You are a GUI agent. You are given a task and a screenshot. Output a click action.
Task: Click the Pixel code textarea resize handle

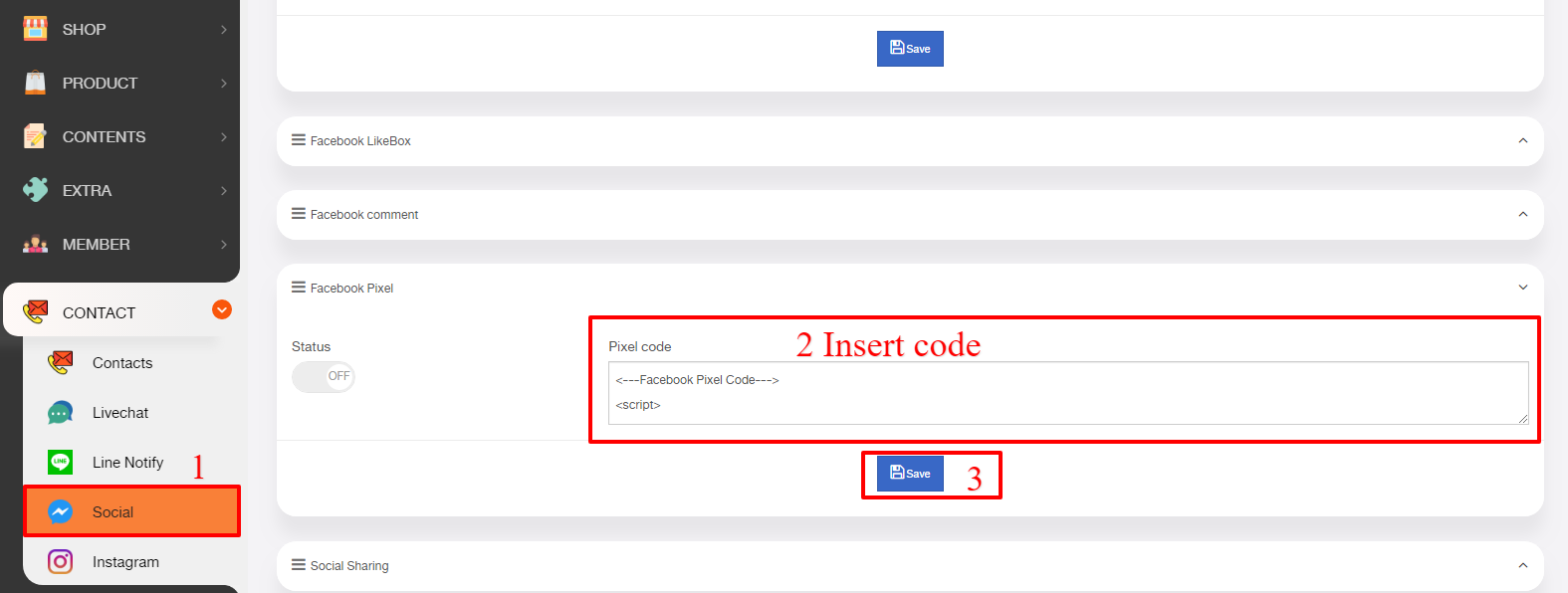pyautogui.click(x=1523, y=419)
